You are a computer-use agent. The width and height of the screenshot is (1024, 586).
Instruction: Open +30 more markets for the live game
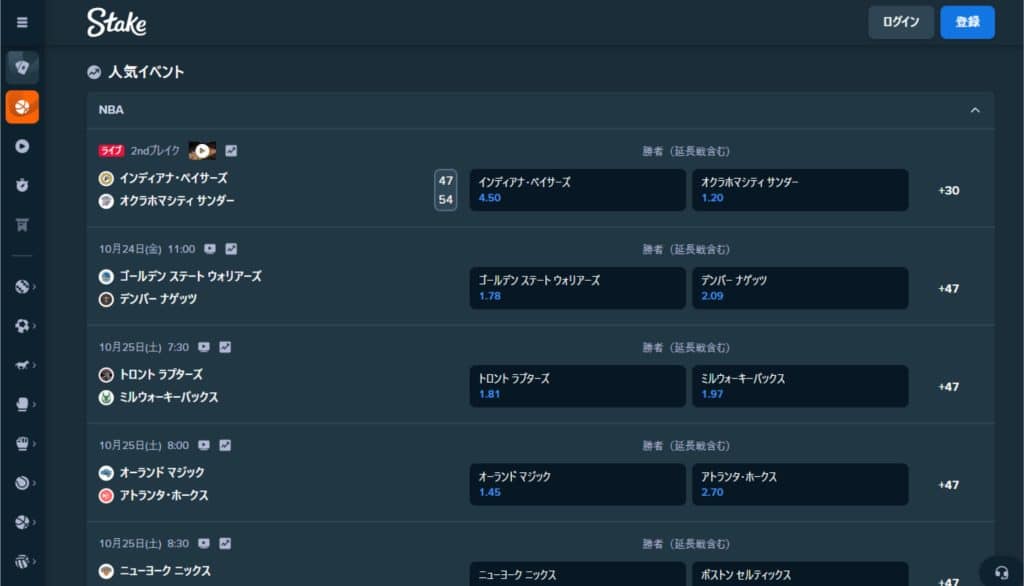point(948,190)
